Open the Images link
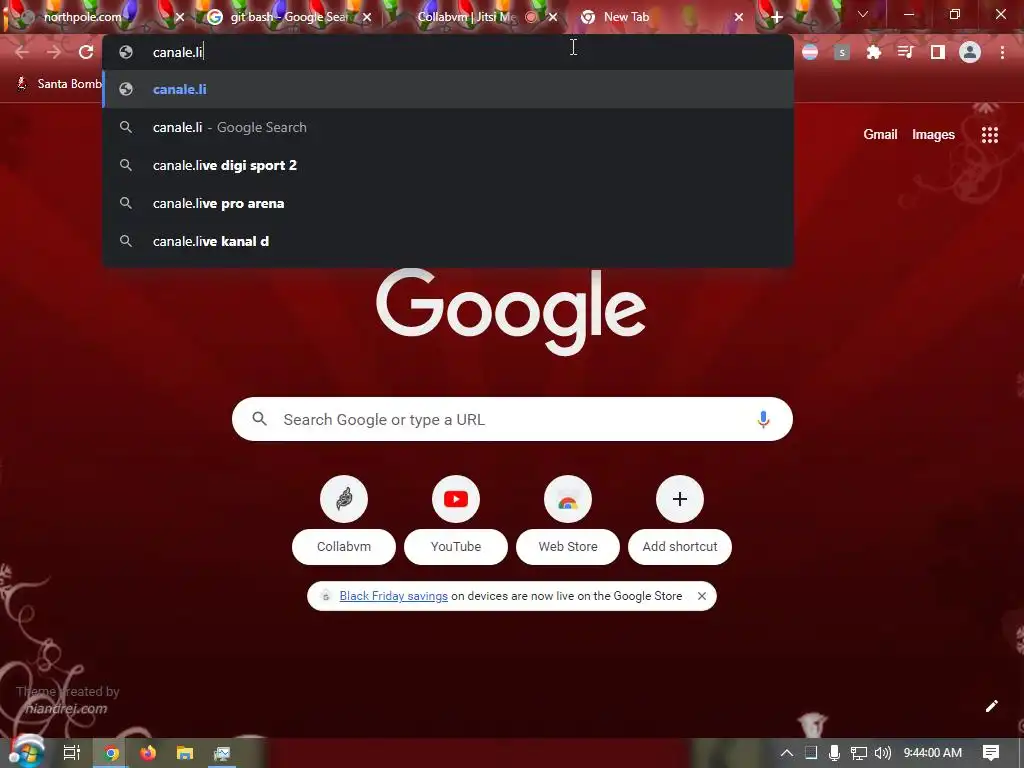The height and width of the screenshot is (768, 1024). [933, 135]
